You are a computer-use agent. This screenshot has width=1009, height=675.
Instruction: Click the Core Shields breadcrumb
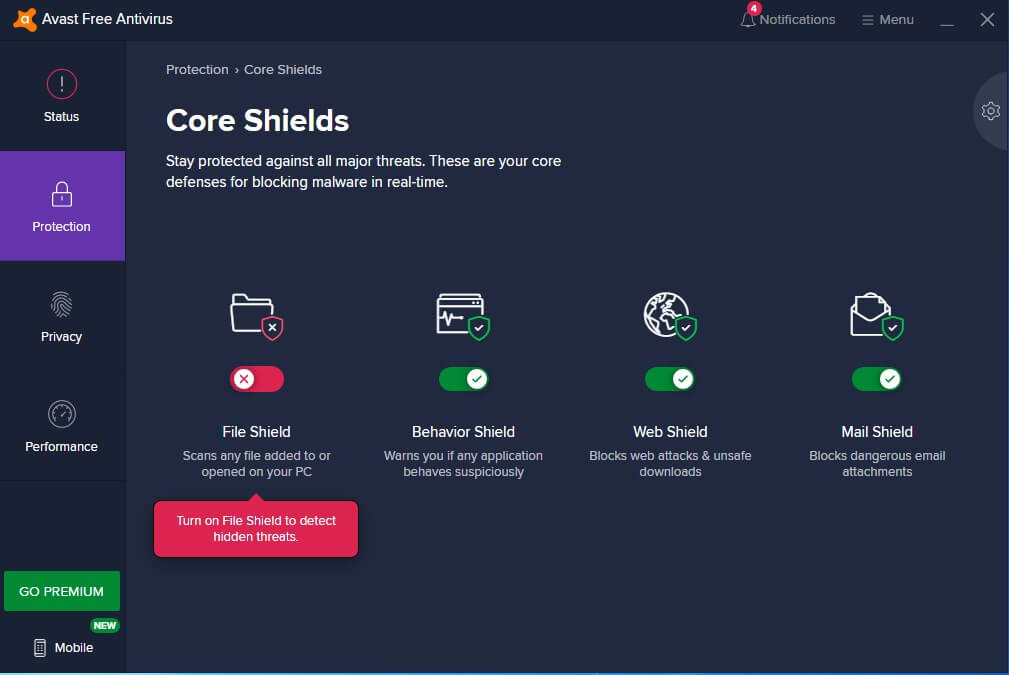282,69
